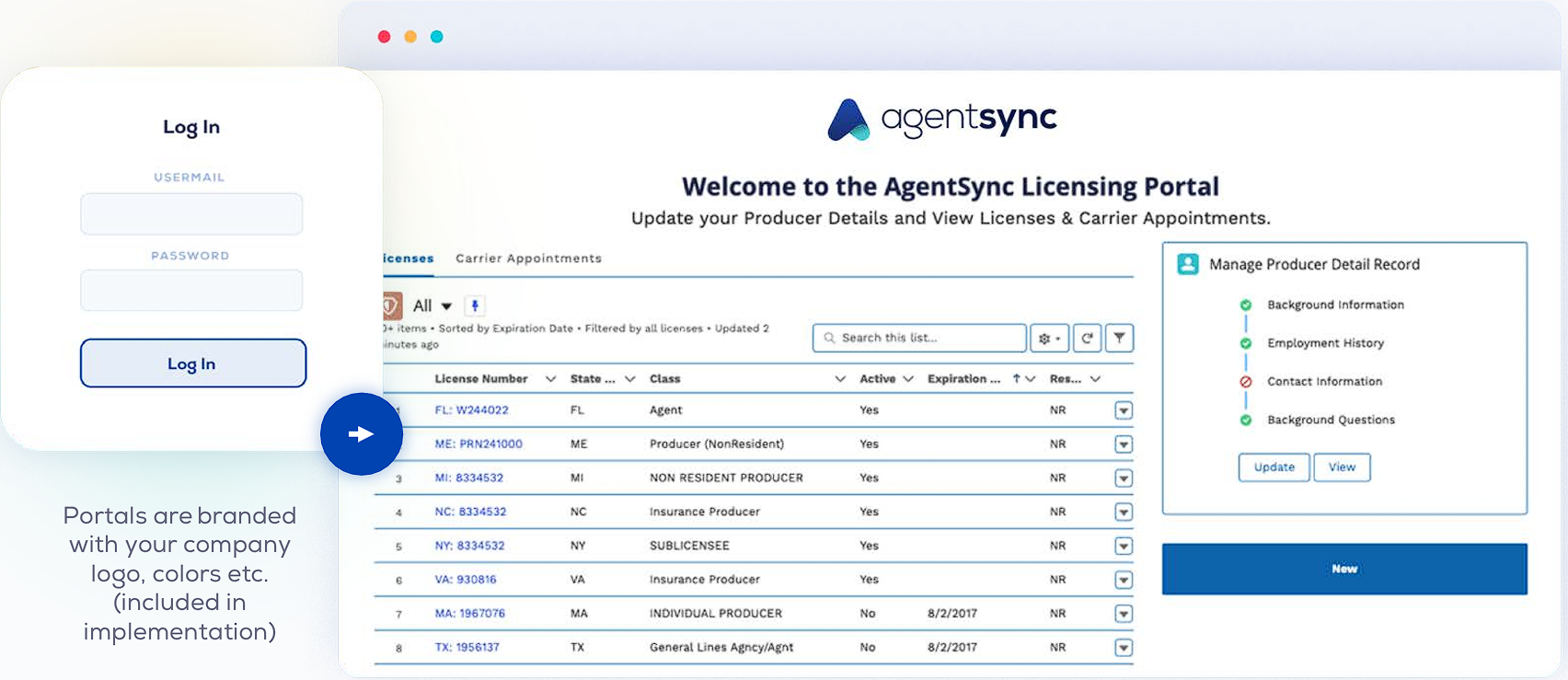
Task: Open license MA: 1967076
Action: 469,614
